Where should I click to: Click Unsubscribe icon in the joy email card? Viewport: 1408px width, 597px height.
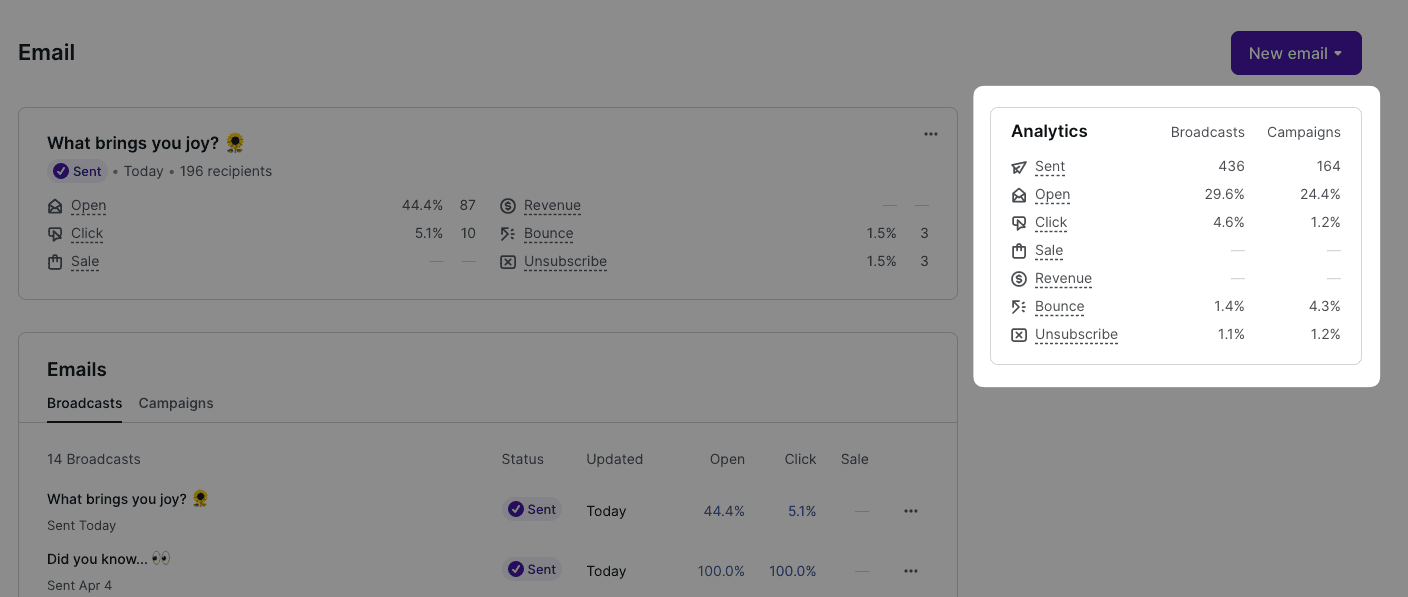tap(508, 262)
